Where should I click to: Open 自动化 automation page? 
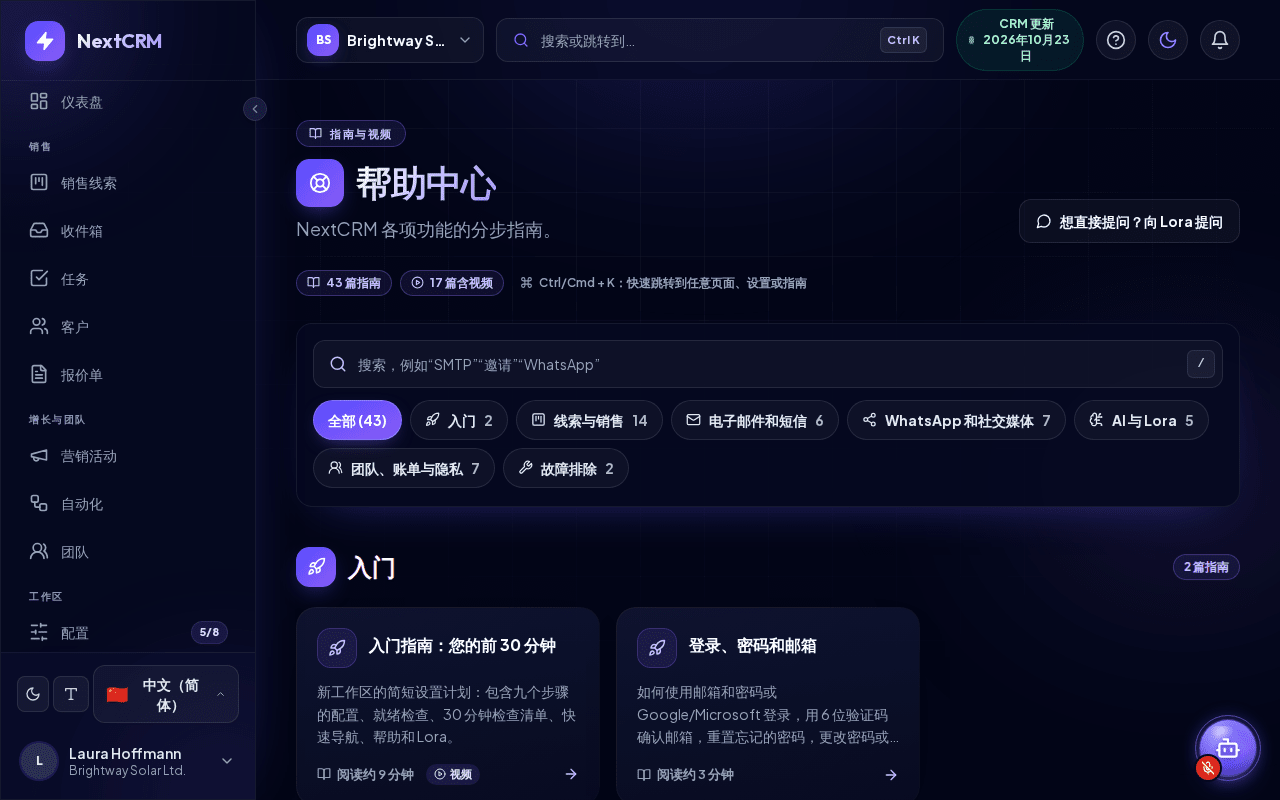128,504
